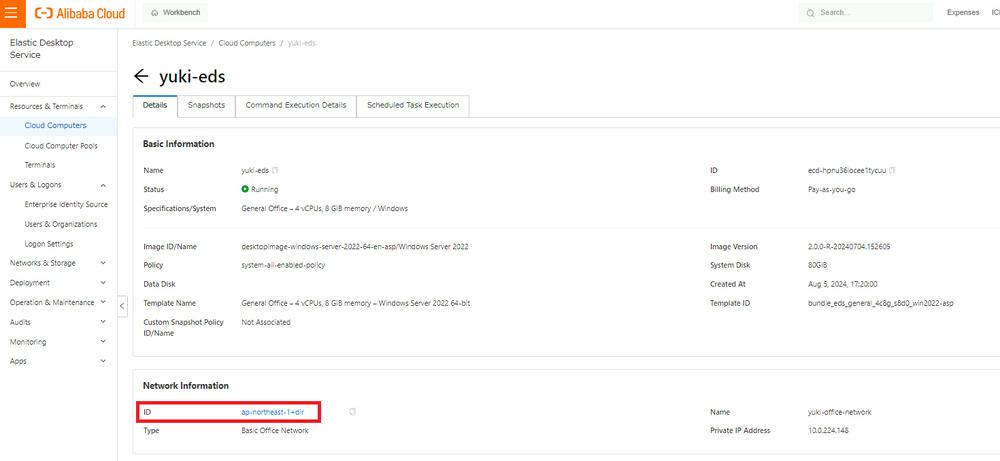1000x461 pixels.
Task: Click the yuki-office-network name value
Action: (x=839, y=413)
